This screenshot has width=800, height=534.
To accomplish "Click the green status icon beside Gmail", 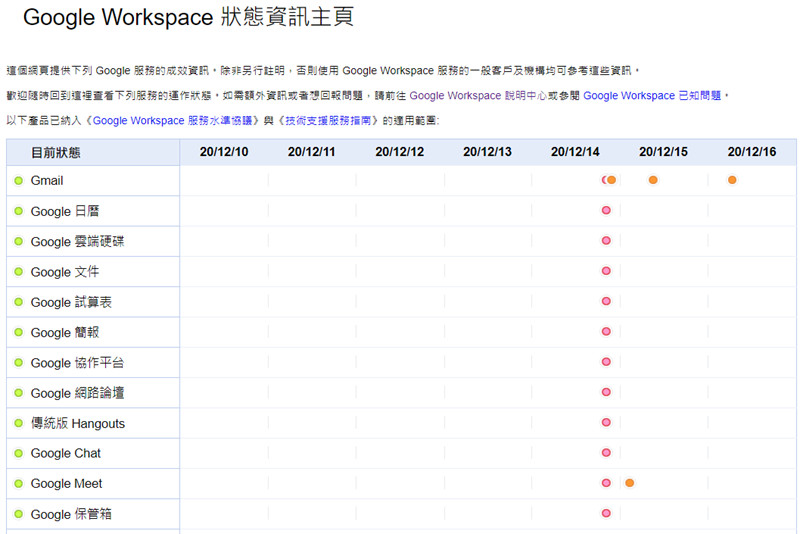I will tap(19, 181).
